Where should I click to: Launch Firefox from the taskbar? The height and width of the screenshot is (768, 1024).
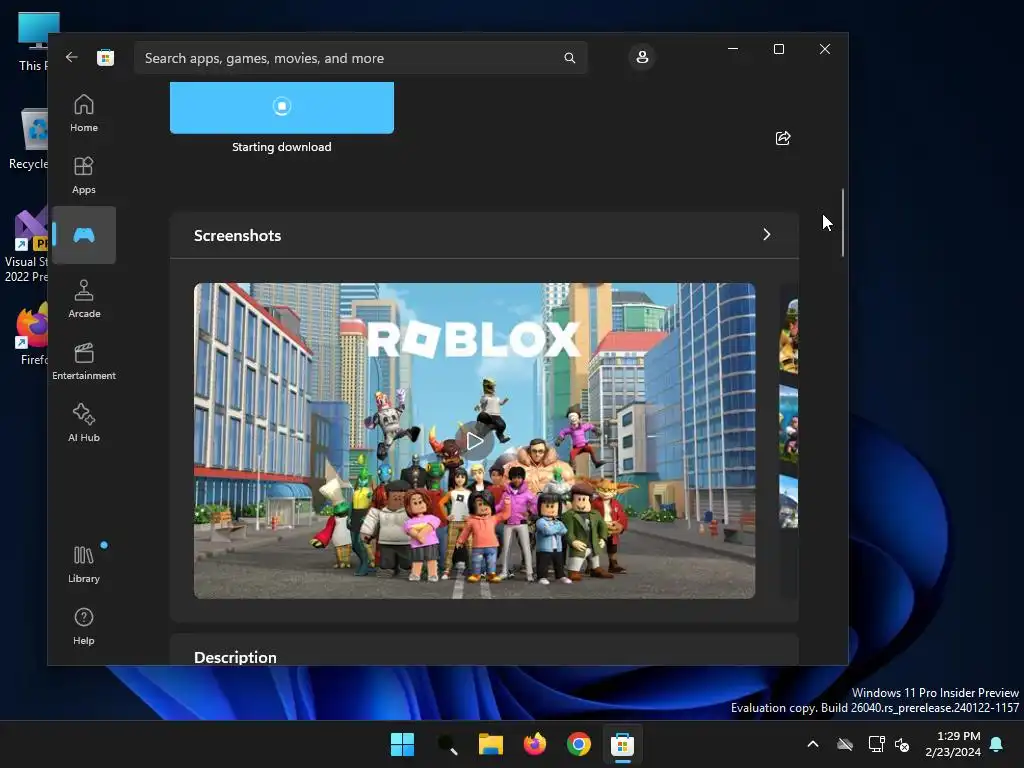tap(535, 744)
